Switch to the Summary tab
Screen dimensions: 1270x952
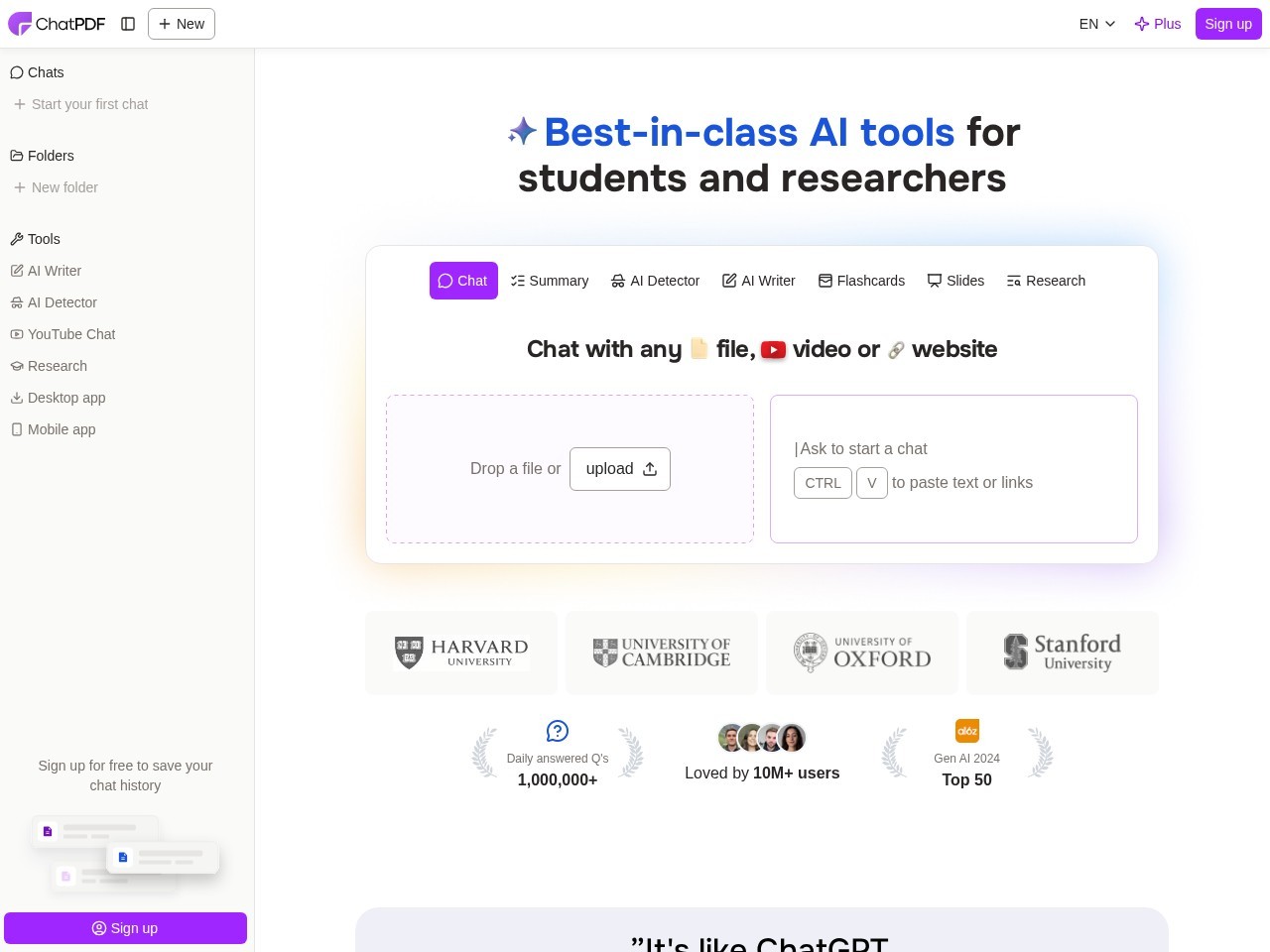[x=550, y=281]
